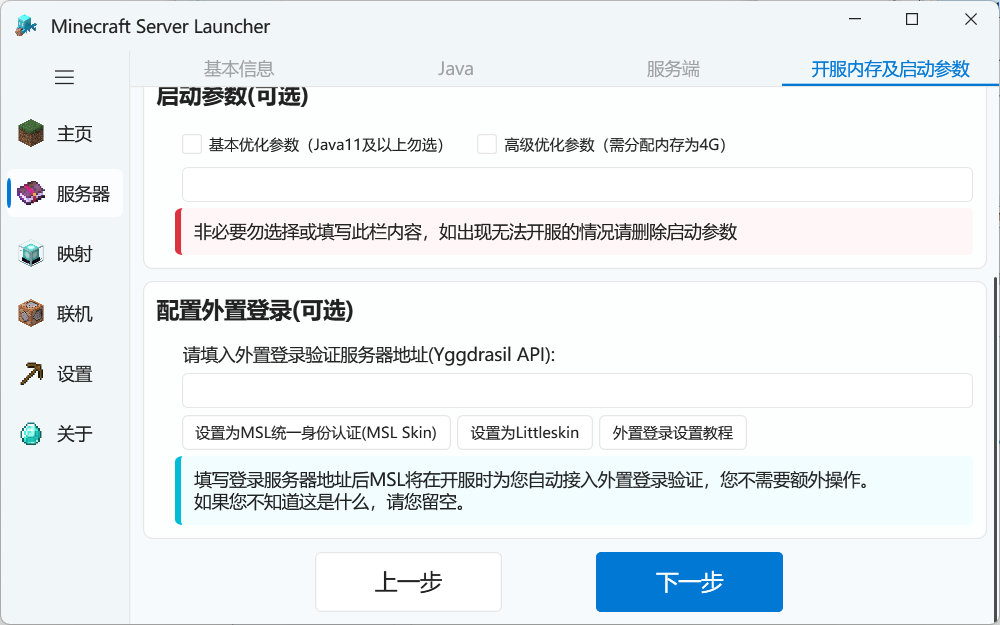Enable the 高级优化参数 checkbox
This screenshot has width=1000, height=625.
[487, 145]
